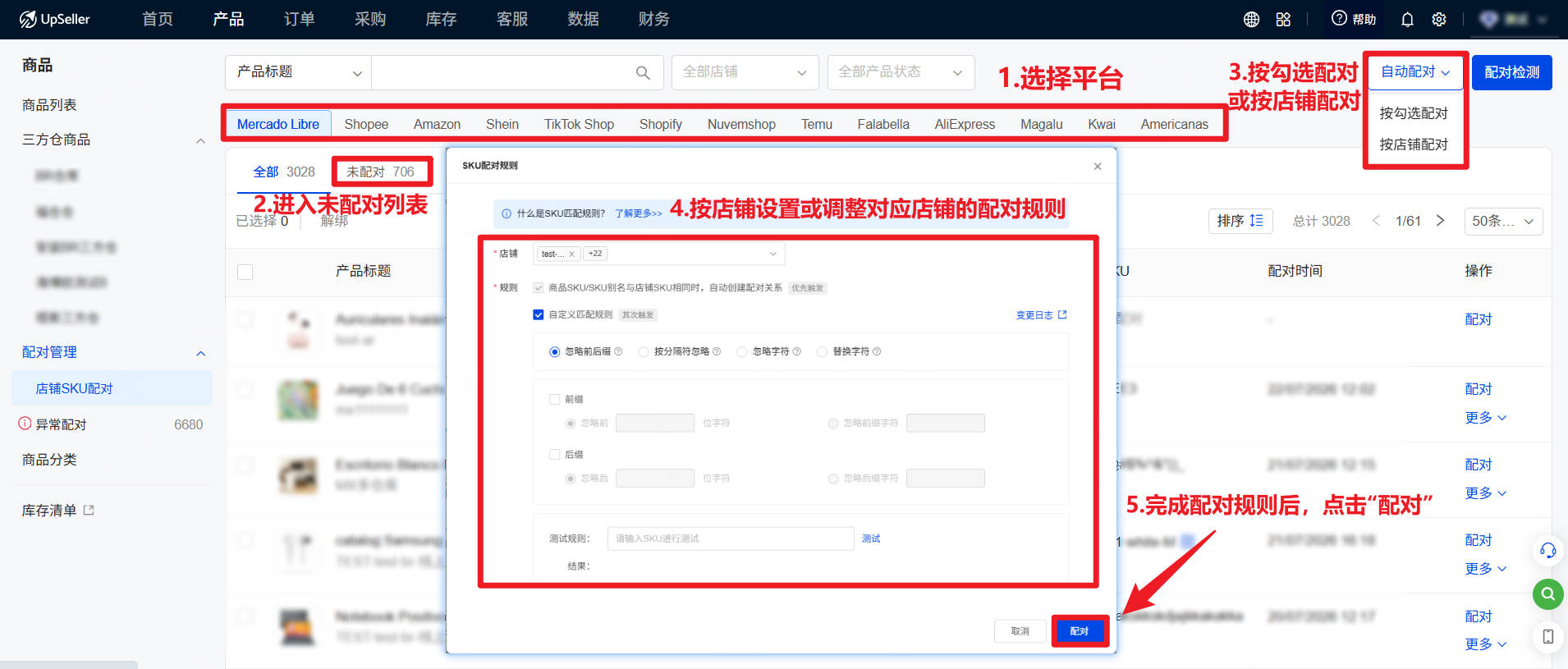Screen dimensions: 1568x669
Task: Open the notifications bell
Action: tap(1407, 19)
